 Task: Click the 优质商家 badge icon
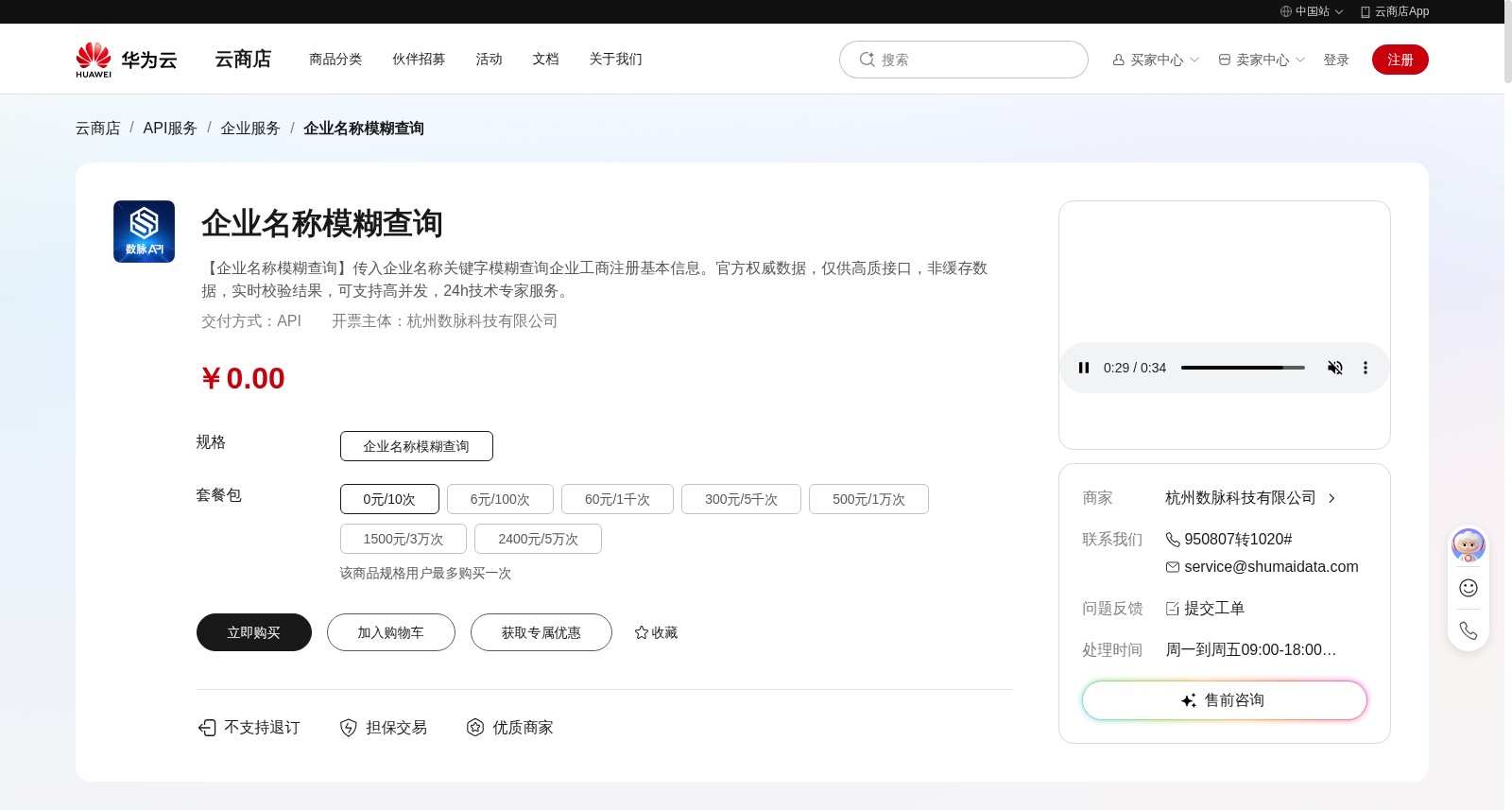[475, 728]
